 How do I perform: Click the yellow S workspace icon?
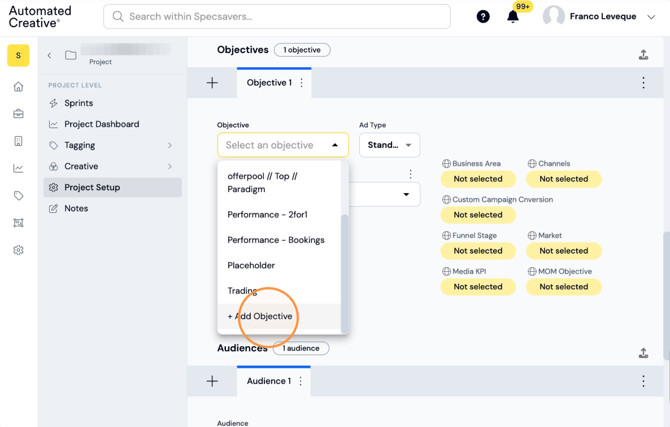(18, 56)
